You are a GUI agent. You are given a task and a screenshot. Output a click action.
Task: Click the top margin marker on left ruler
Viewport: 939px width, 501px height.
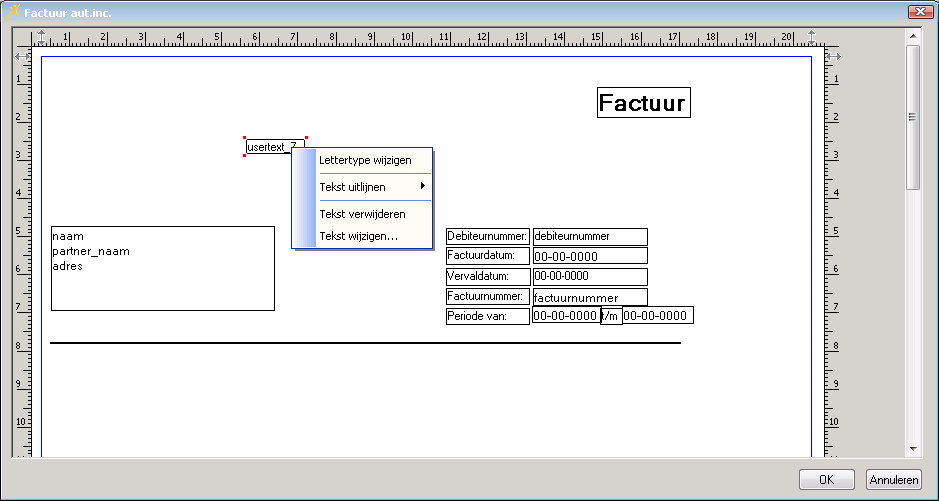click(22, 58)
